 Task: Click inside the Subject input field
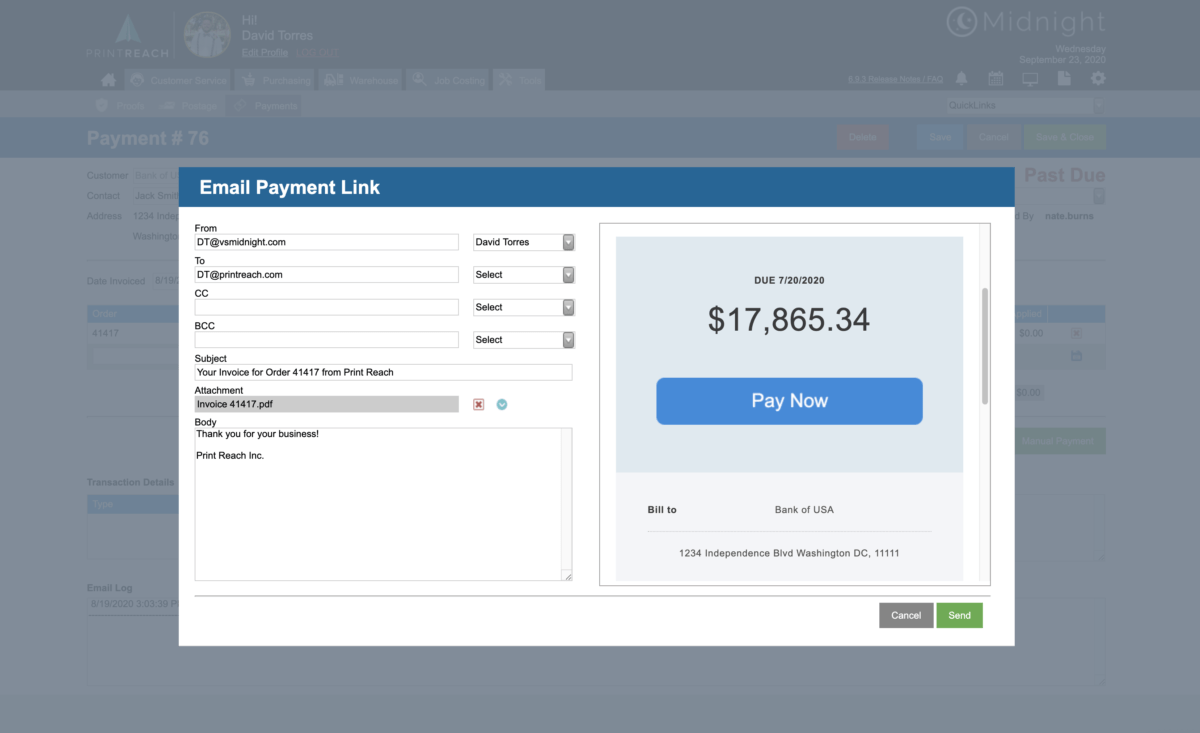(383, 372)
